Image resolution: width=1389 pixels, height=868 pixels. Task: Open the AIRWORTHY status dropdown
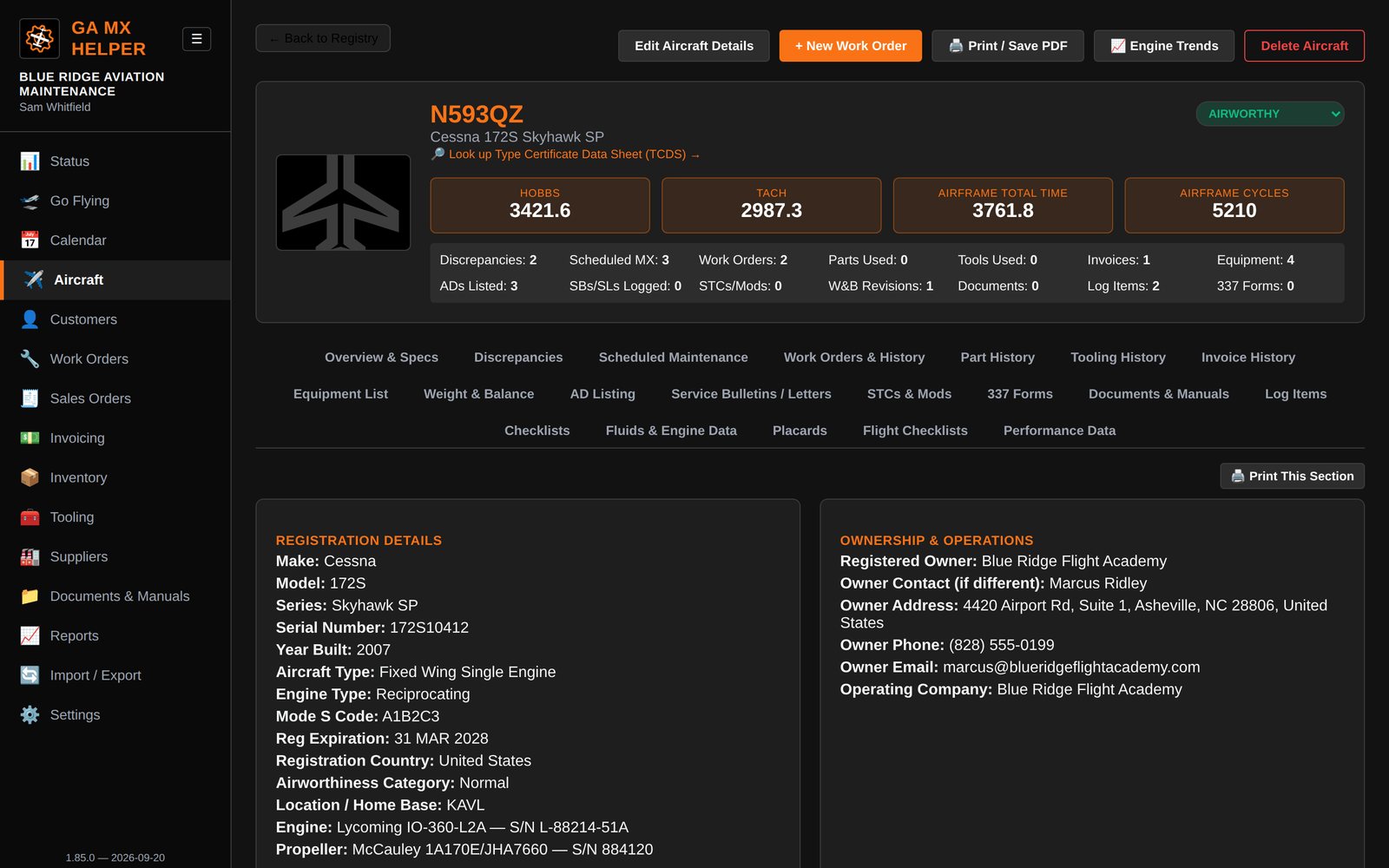[1270, 114]
